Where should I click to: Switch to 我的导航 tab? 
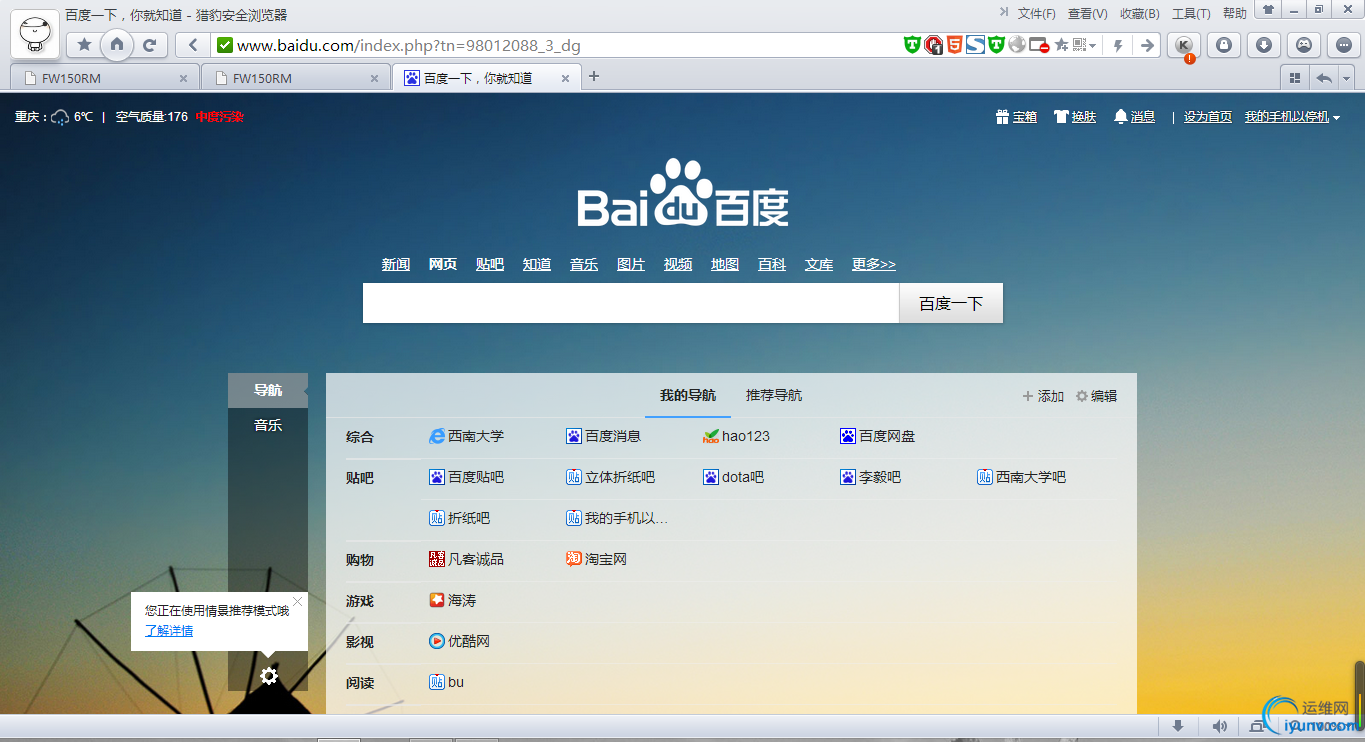[x=688, y=395]
